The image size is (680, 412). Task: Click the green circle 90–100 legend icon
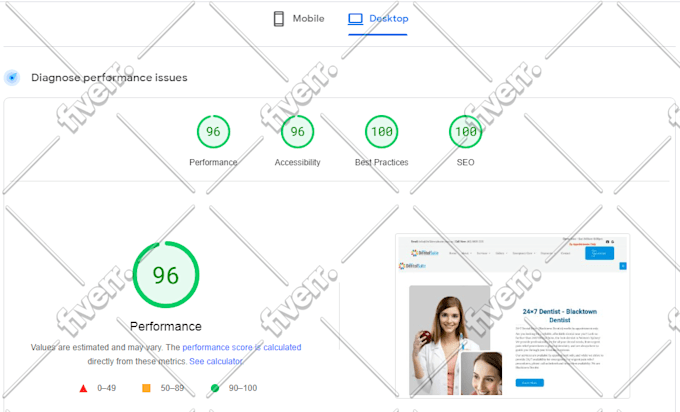coord(215,388)
